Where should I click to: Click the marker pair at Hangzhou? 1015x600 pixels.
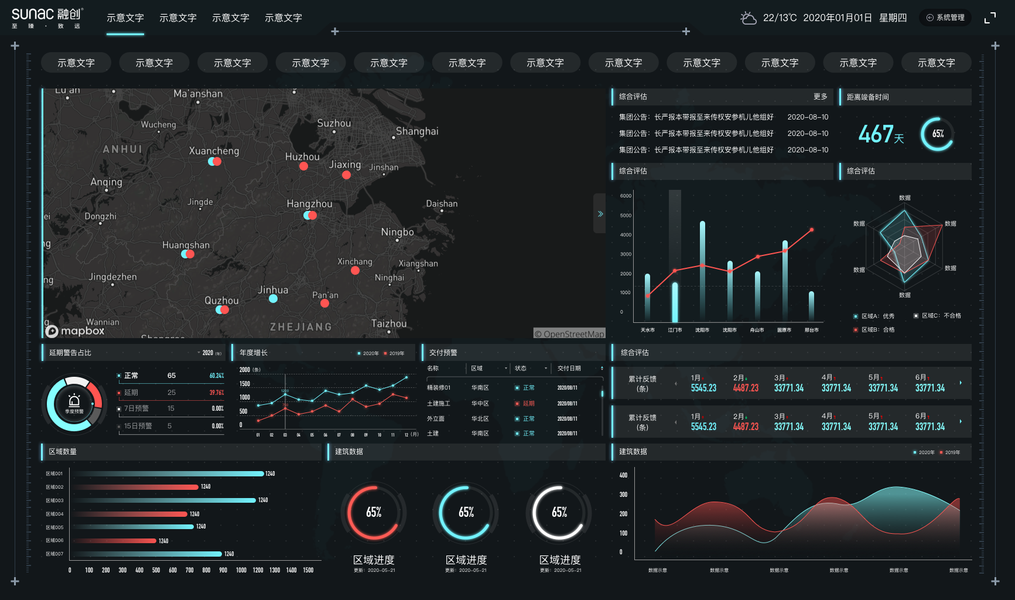[x=310, y=215]
